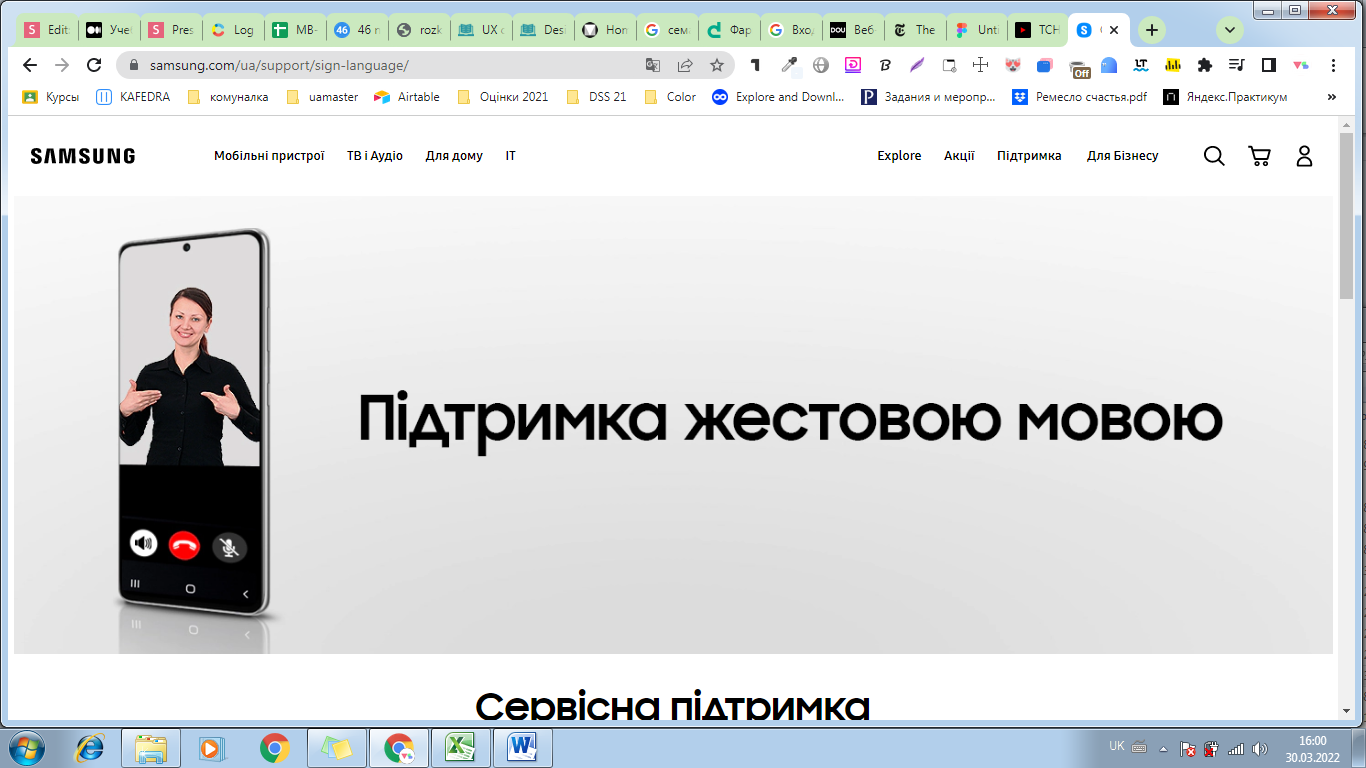Click the UK keyboard language indicator
The image size is (1366, 768).
pos(1116,746)
